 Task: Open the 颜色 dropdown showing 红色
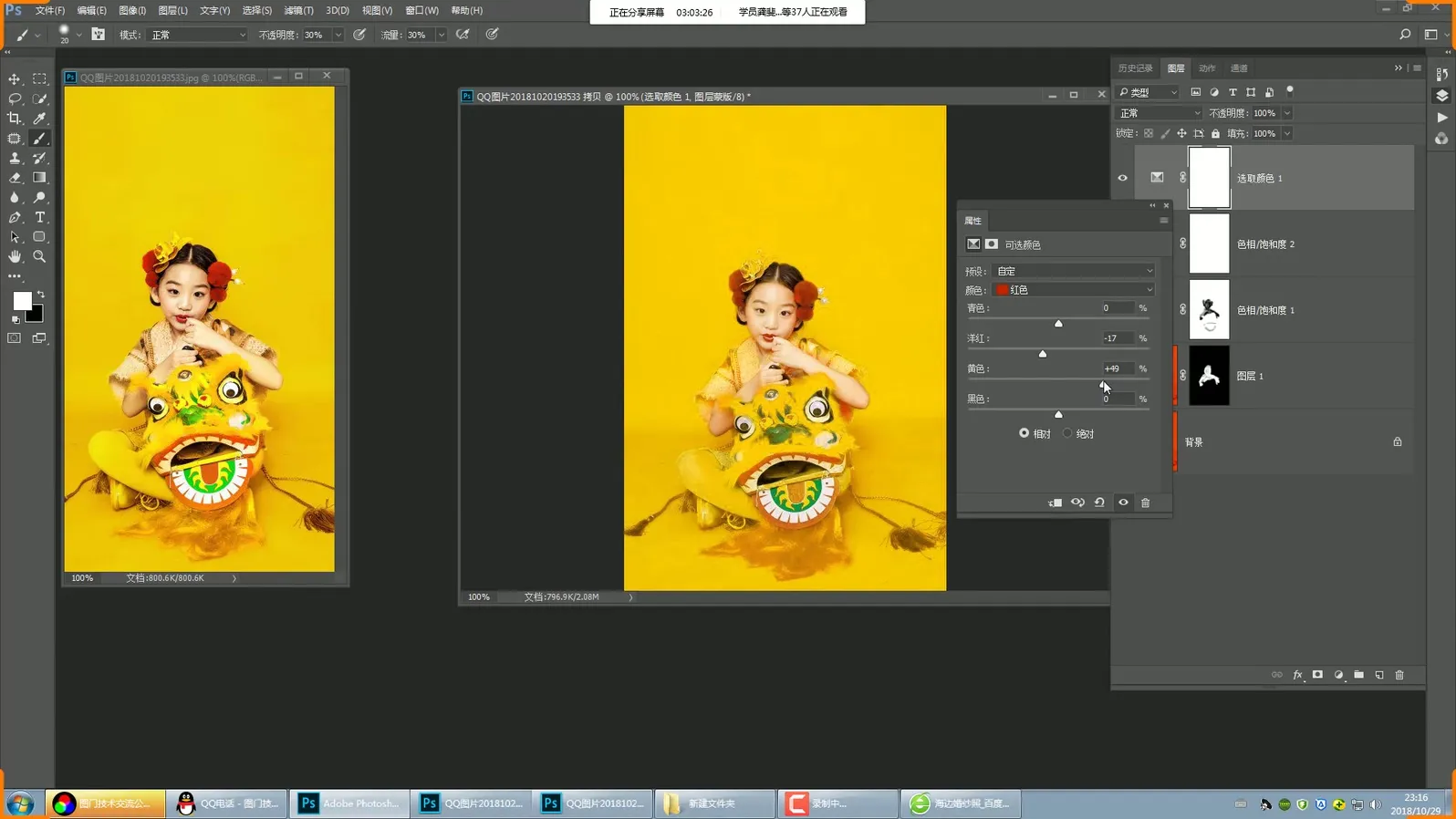(x=1074, y=290)
